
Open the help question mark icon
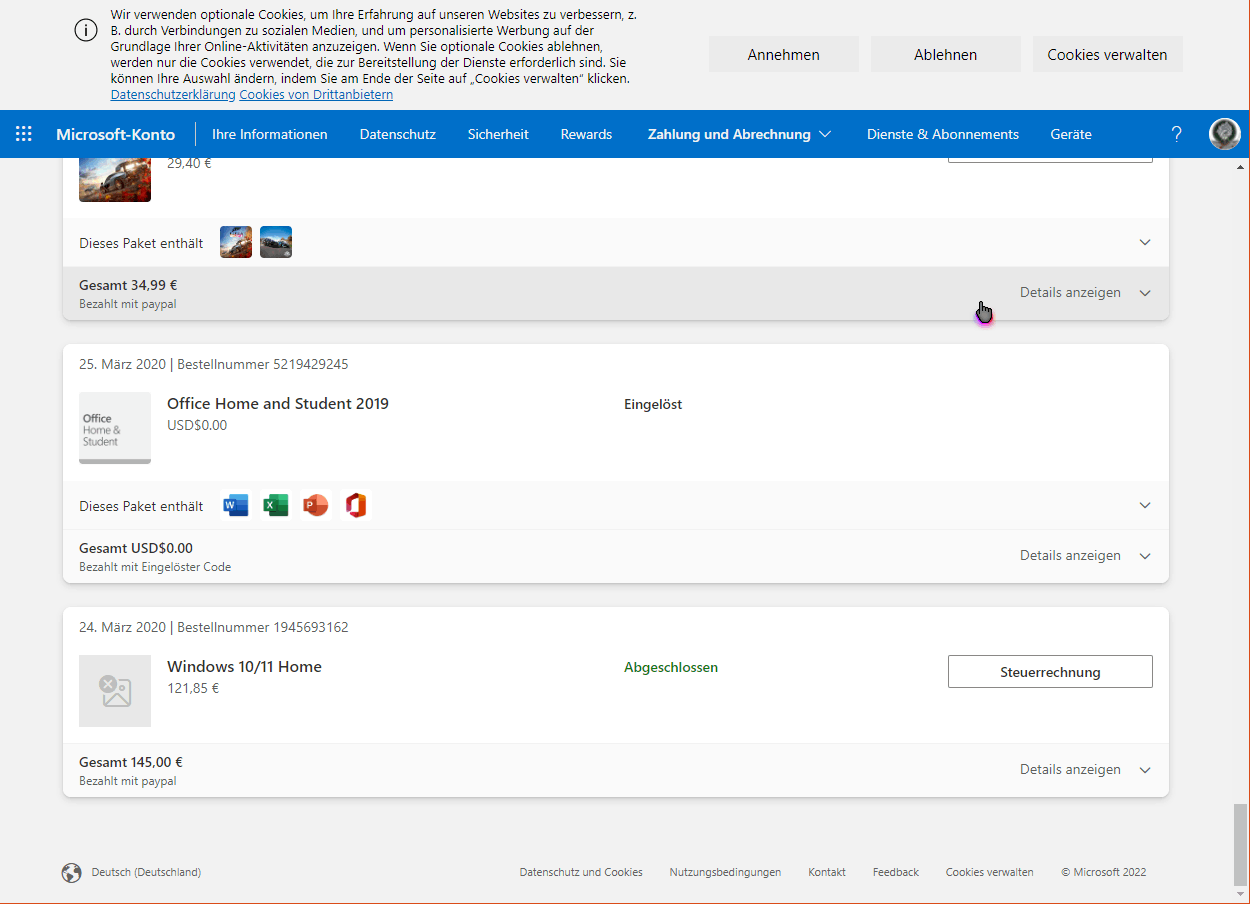[1177, 134]
